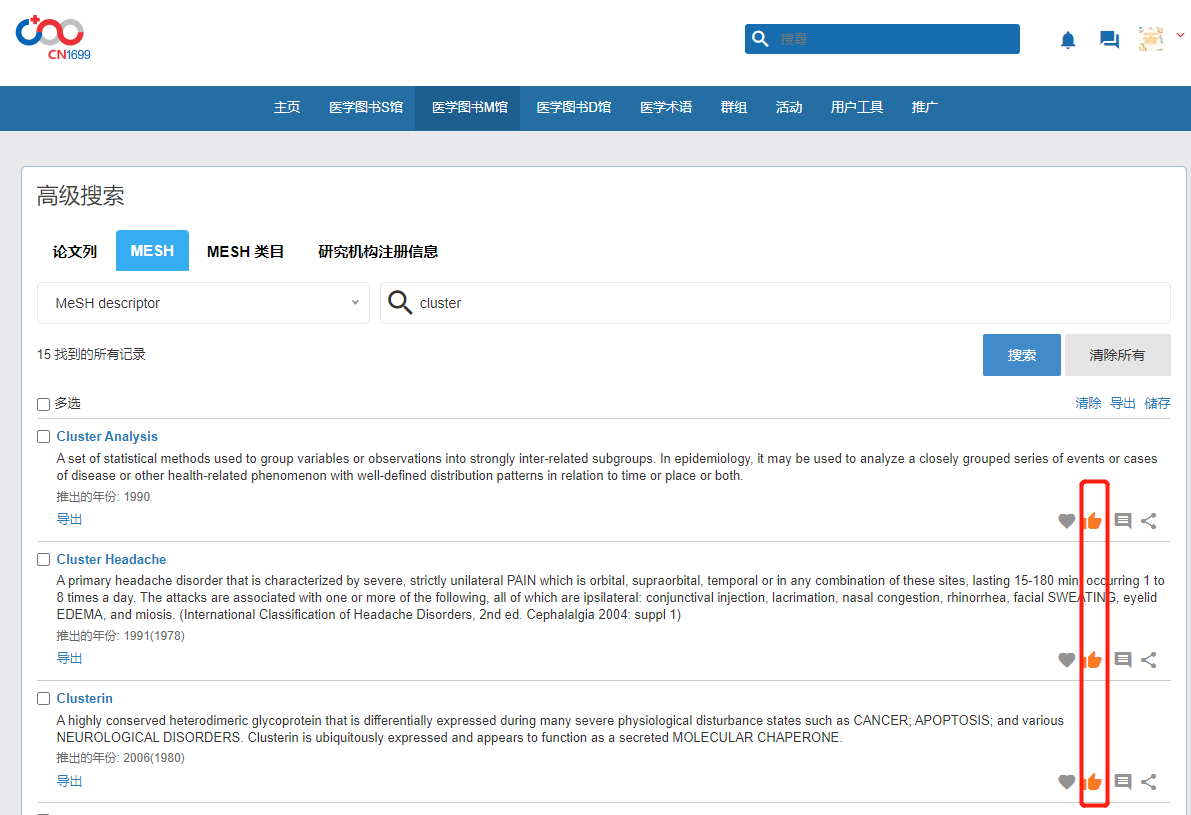Open the chat messages icon
1191x815 pixels.
(x=1109, y=40)
